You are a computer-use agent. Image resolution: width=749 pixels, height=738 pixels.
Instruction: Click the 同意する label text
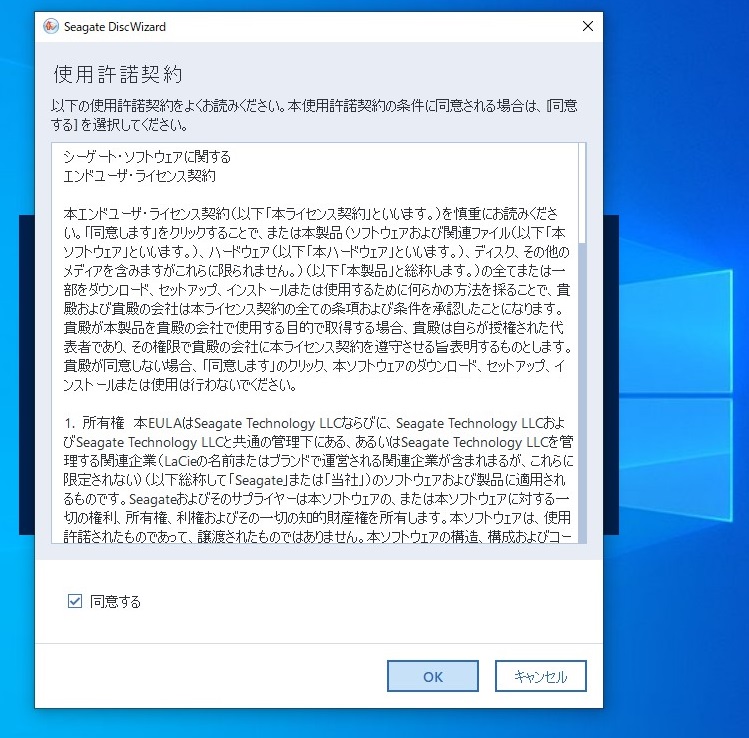(x=115, y=601)
